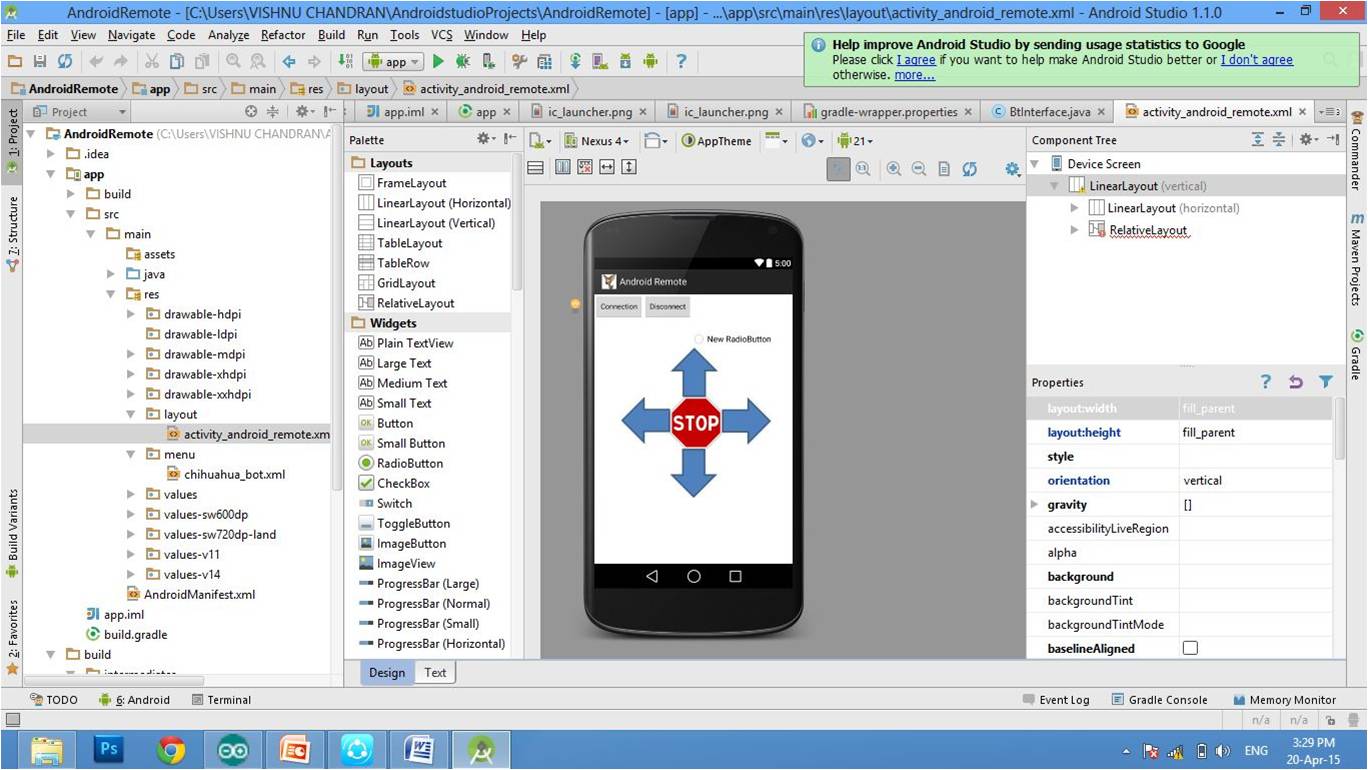Open the Nexus 4 device dropdown
The image size is (1368, 770).
click(x=597, y=141)
